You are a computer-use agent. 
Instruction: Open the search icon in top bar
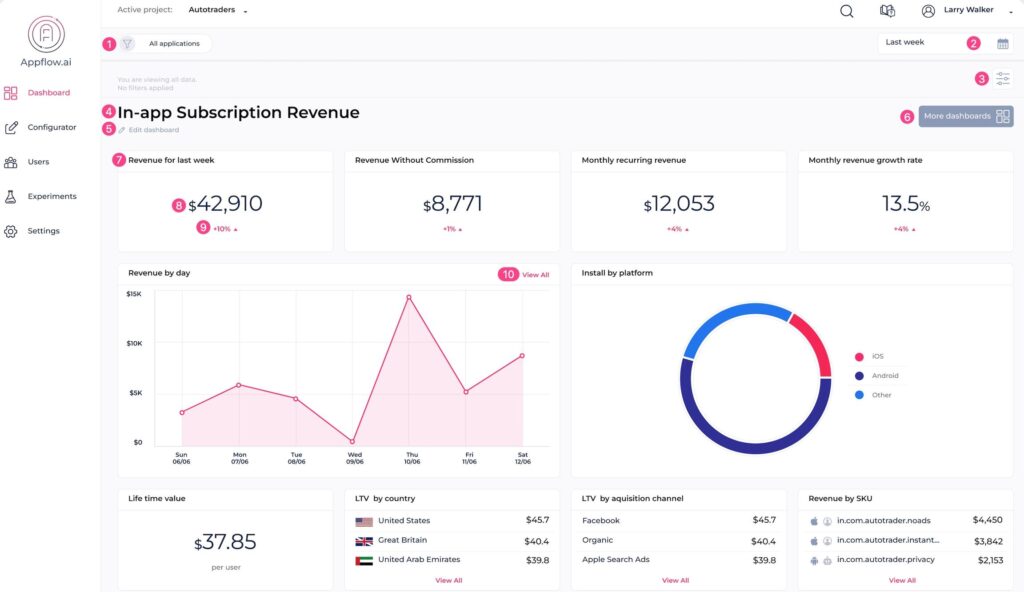coord(846,11)
